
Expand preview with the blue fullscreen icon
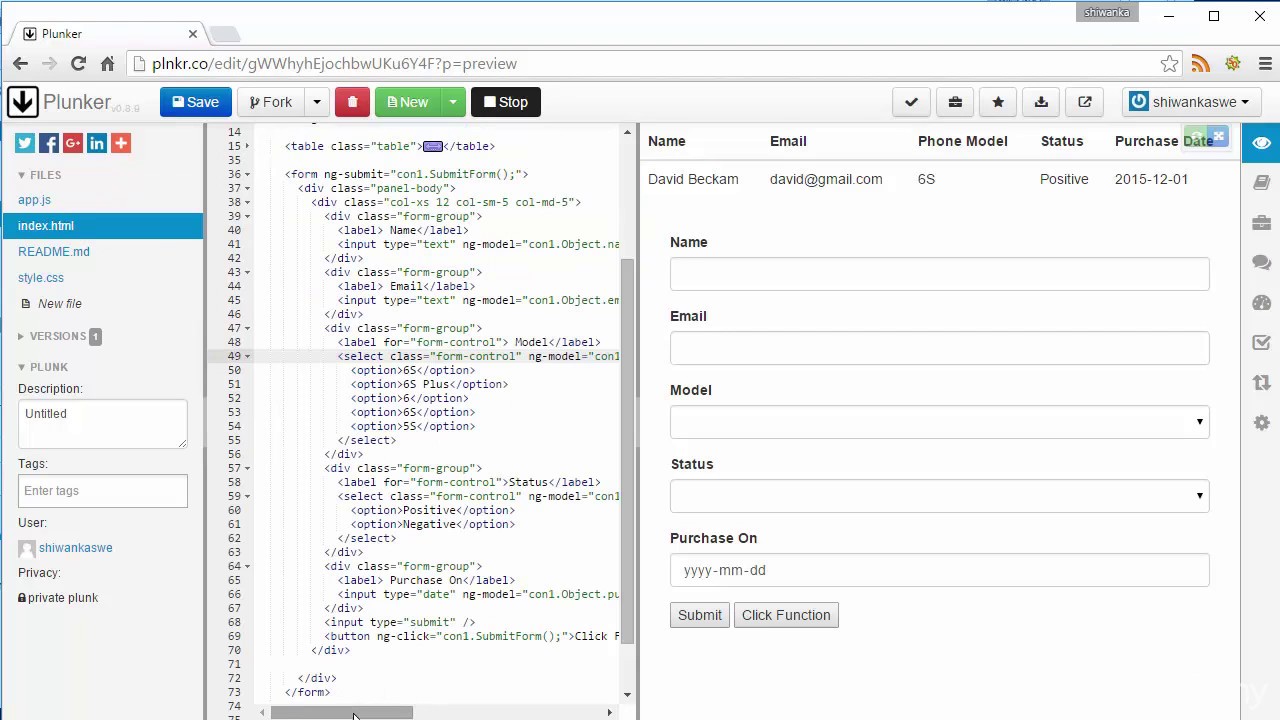pyautogui.click(x=1218, y=136)
